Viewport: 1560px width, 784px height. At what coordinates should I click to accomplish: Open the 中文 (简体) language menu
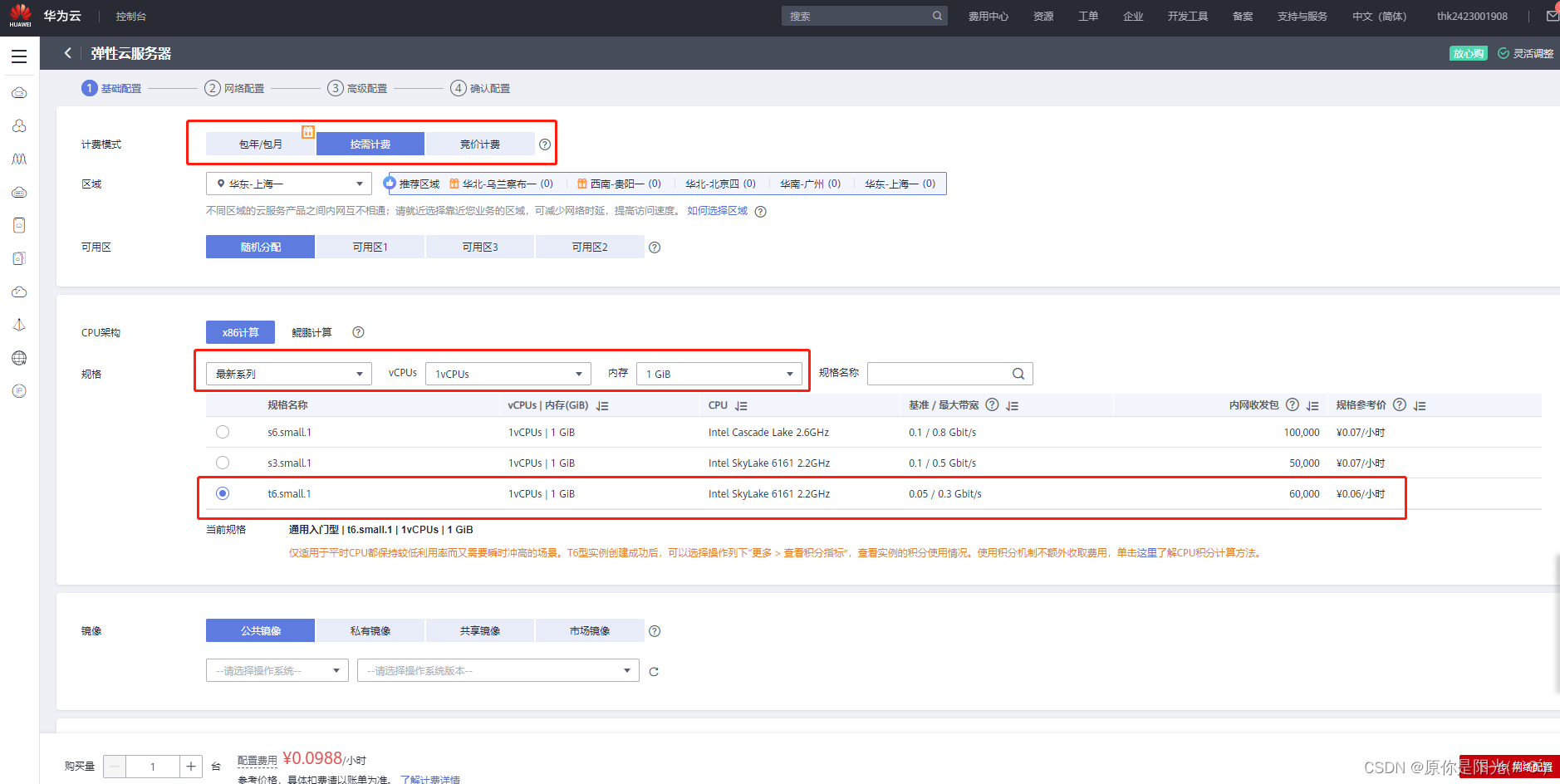point(1380,17)
